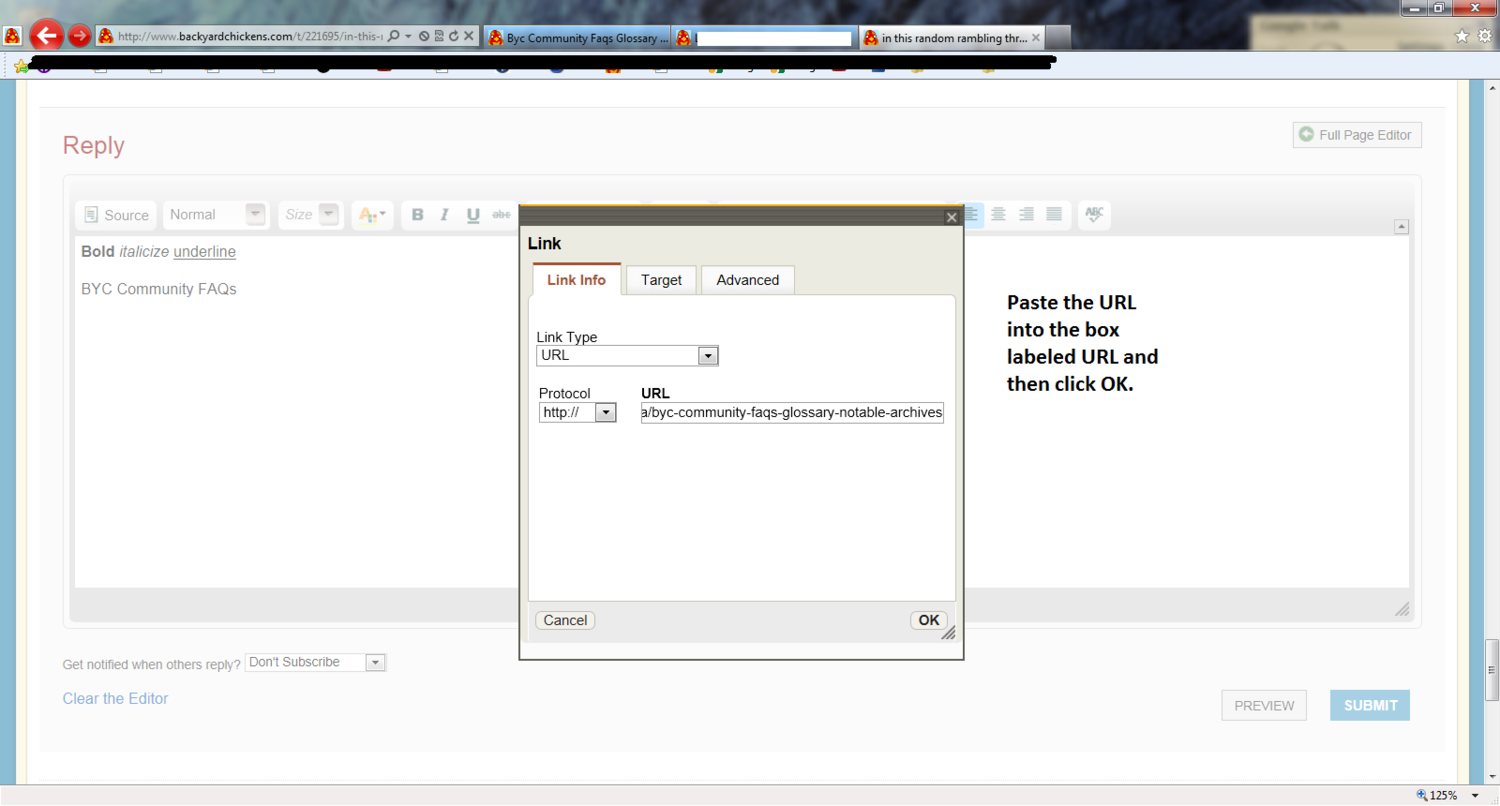Click the Italic formatting icon
This screenshot has width=1500, height=806.
point(445,215)
